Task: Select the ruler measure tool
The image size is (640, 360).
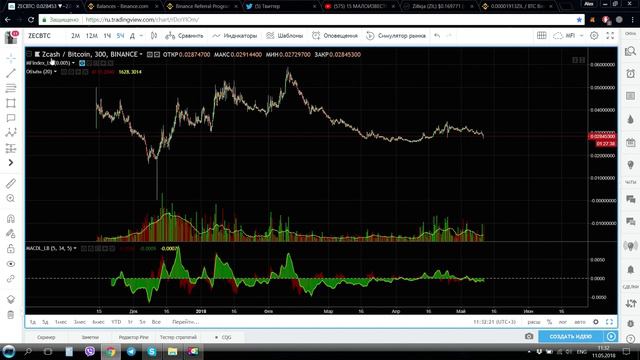Action: click(x=11, y=184)
